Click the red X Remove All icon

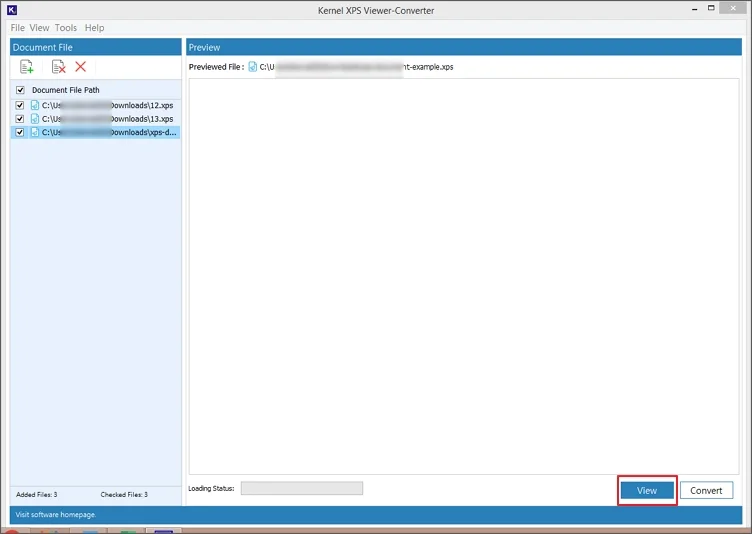click(x=81, y=67)
